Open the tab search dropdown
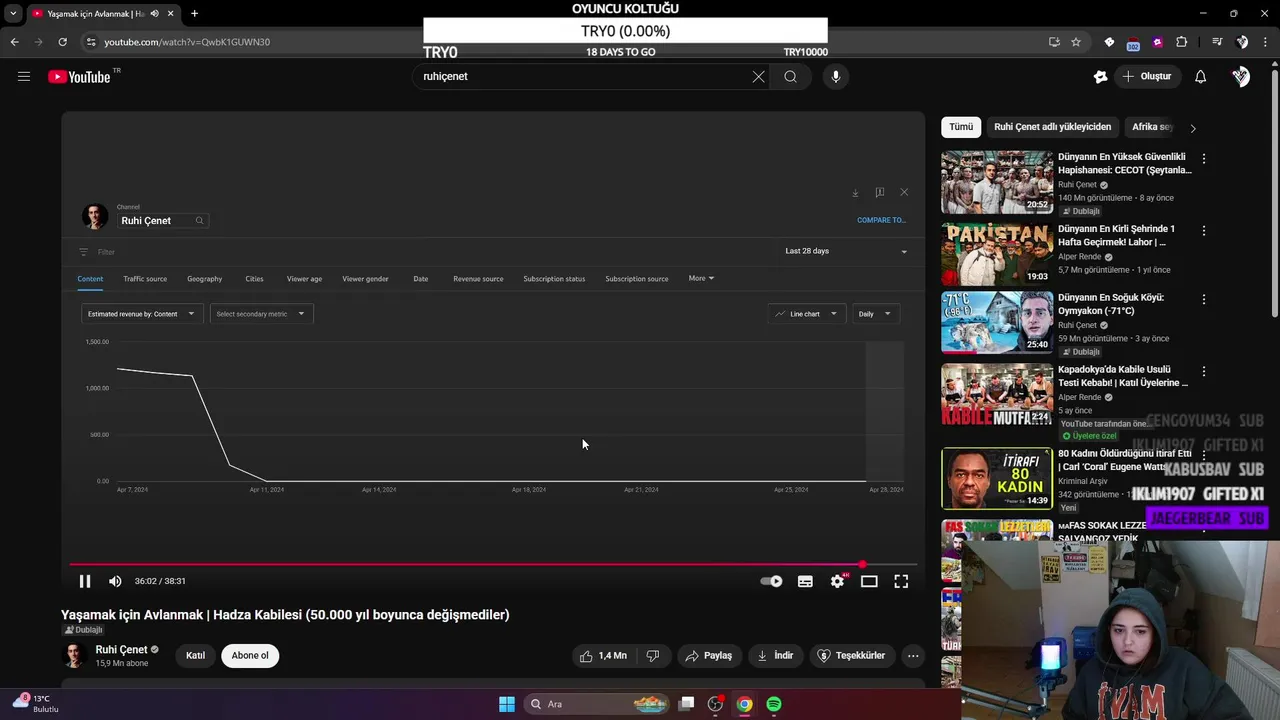 point(13,14)
